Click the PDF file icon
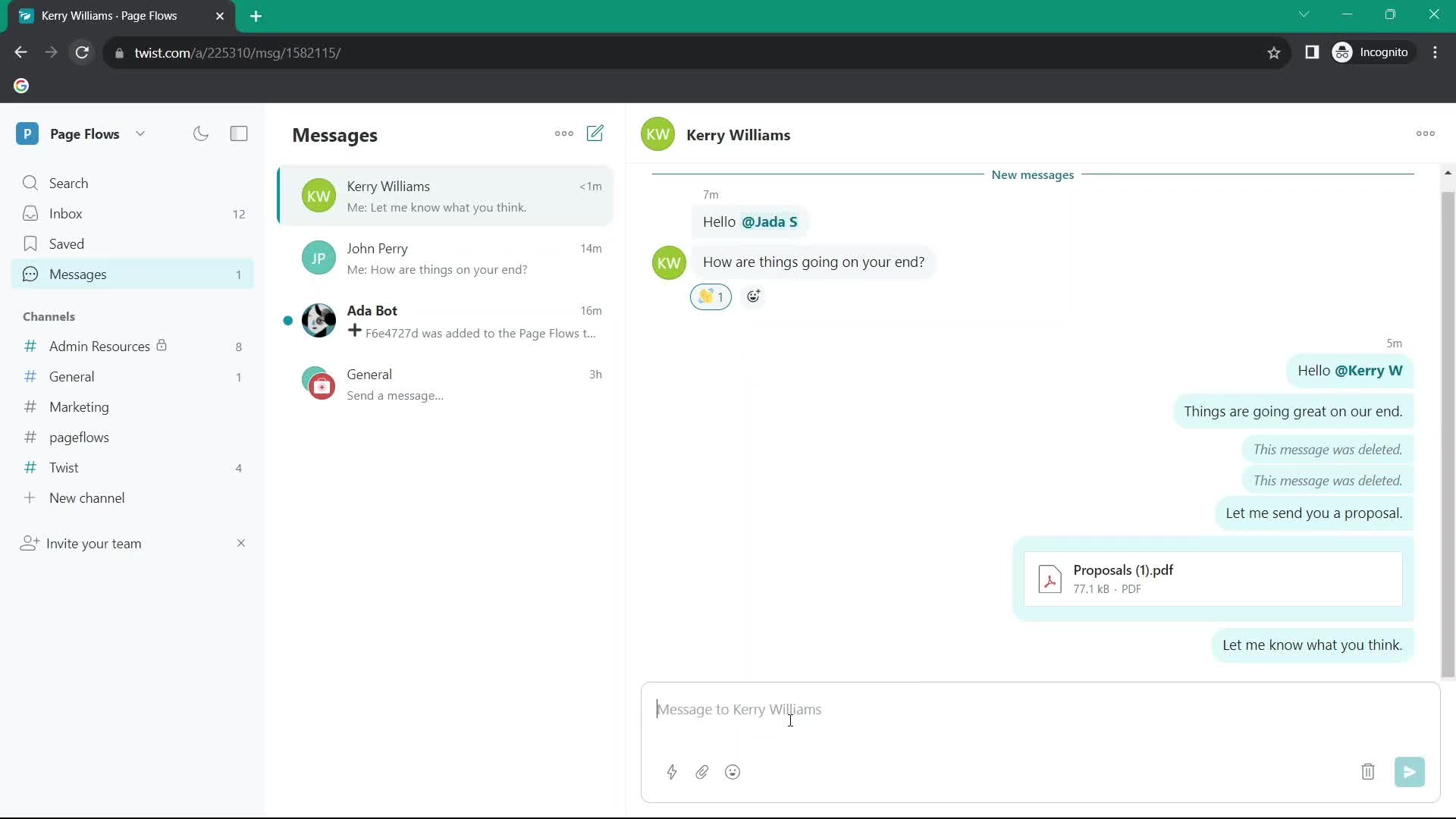The width and height of the screenshot is (1456, 819). coord(1050,579)
